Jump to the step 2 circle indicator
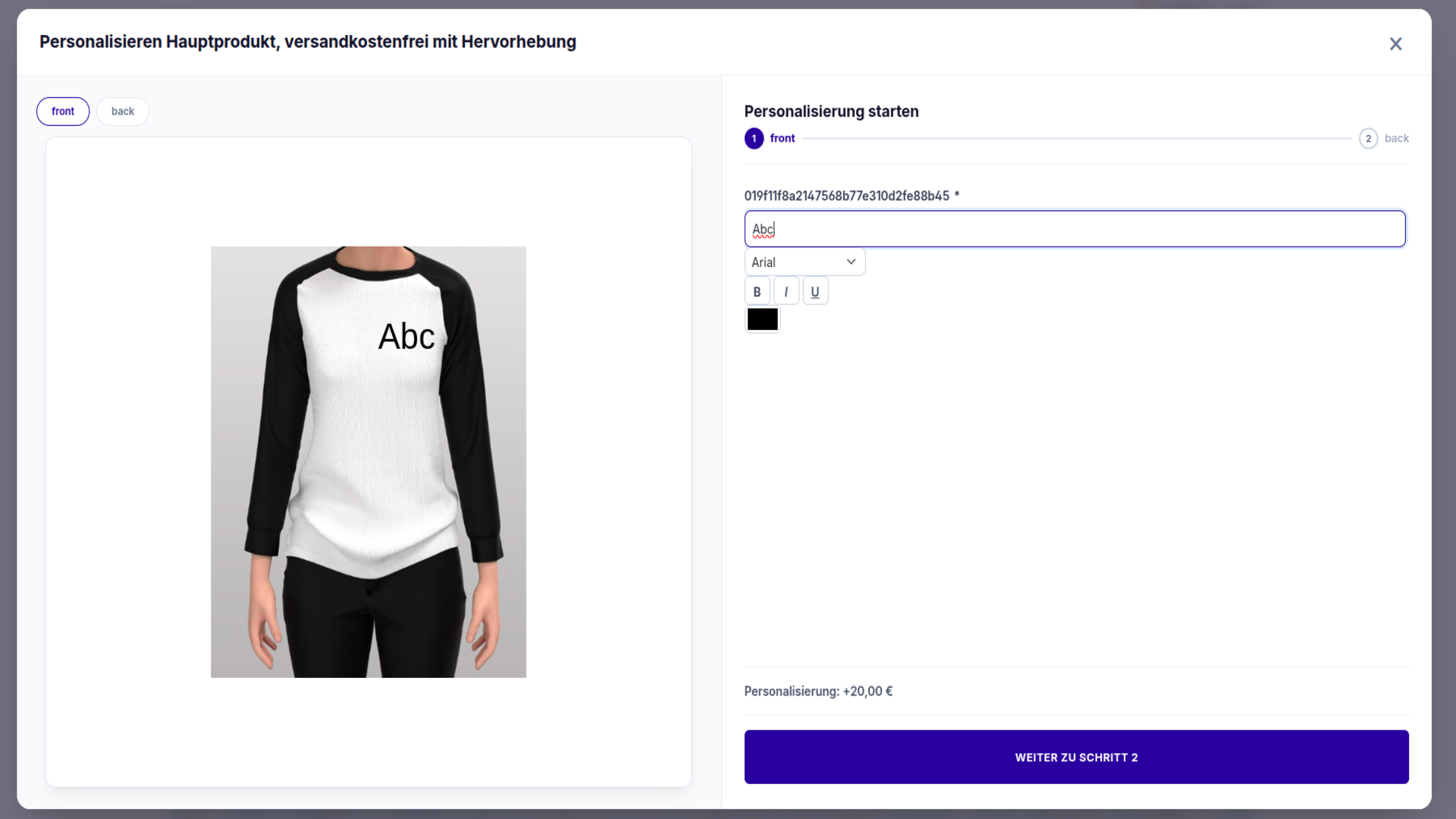Image resolution: width=1456 pixels, height=819 pixels. (1368, 138)
